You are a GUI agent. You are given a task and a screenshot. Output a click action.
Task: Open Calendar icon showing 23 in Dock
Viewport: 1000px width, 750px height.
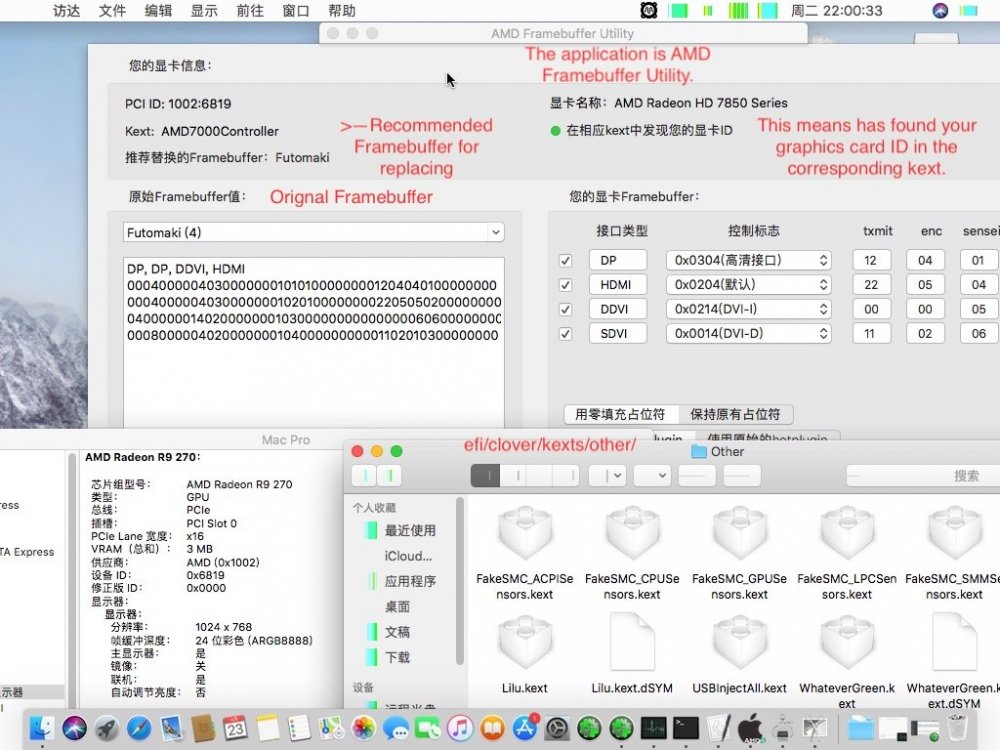click(235, 727)
